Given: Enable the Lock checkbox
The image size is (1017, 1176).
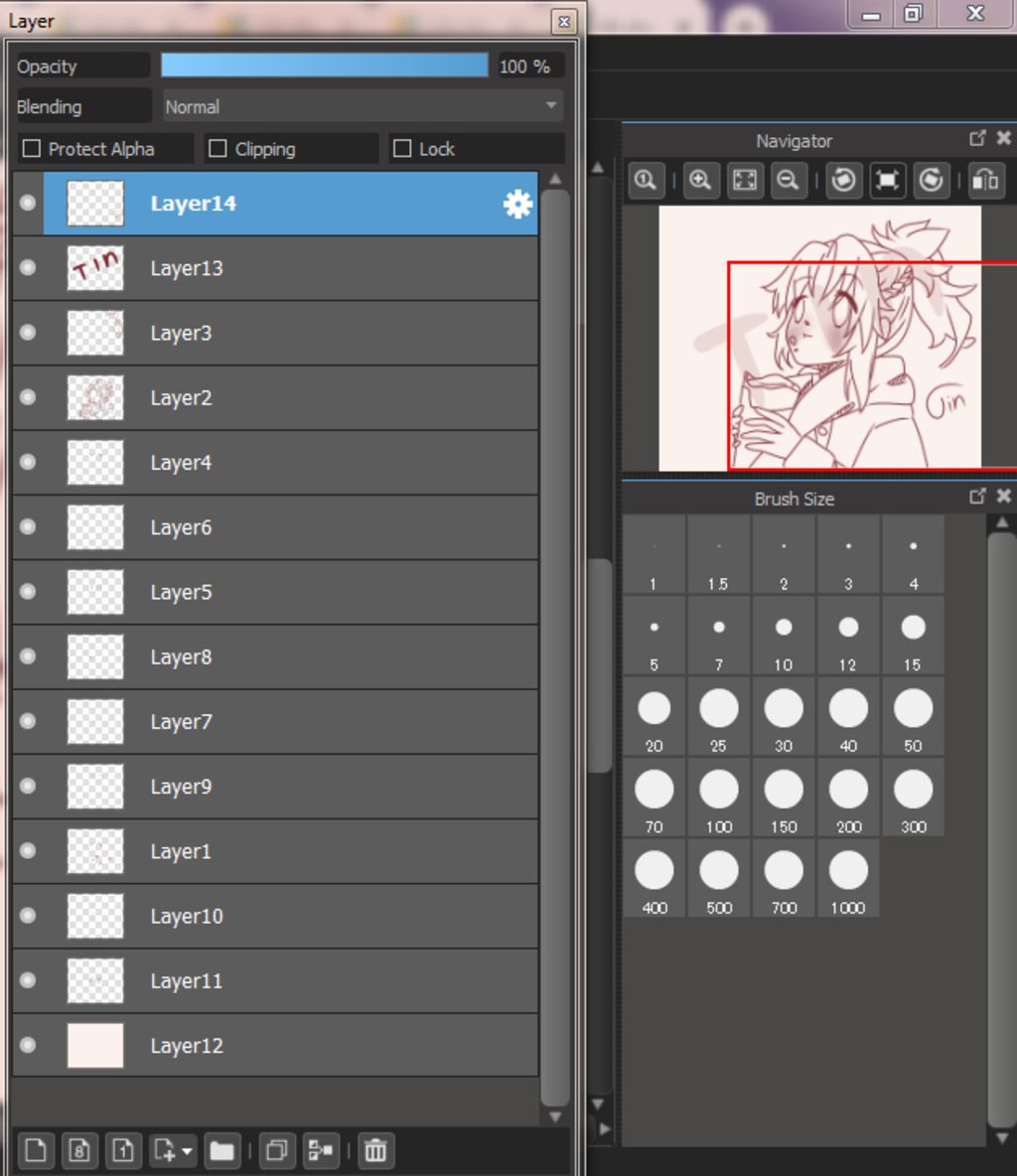Looking at the screenshot, I should [402, 149].
